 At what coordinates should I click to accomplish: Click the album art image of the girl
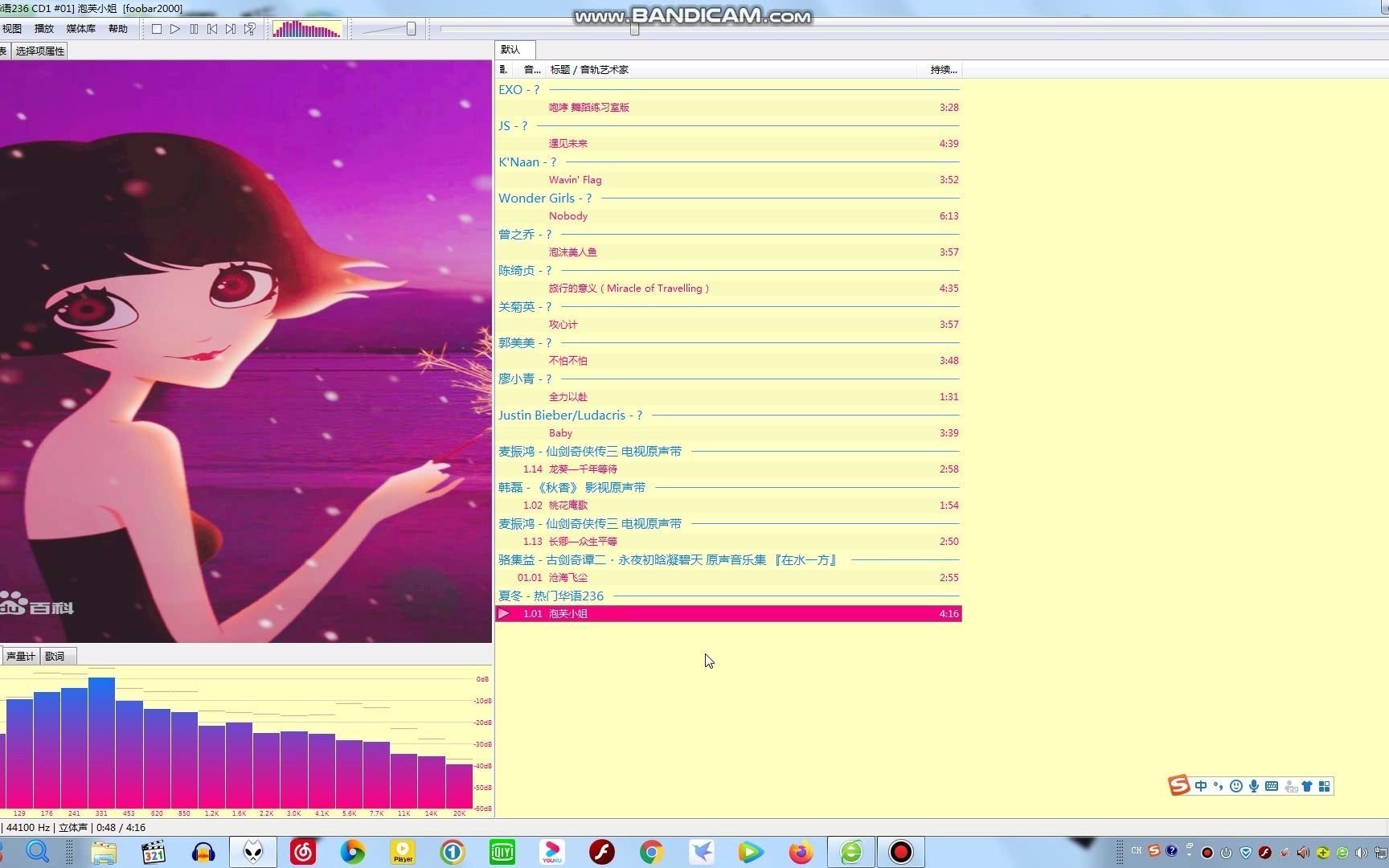245,351
